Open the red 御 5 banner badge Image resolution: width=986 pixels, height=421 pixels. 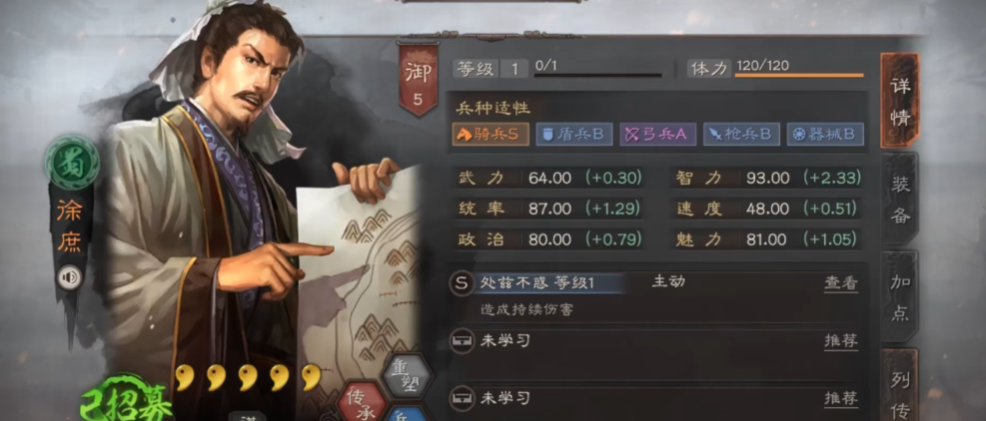418,80
